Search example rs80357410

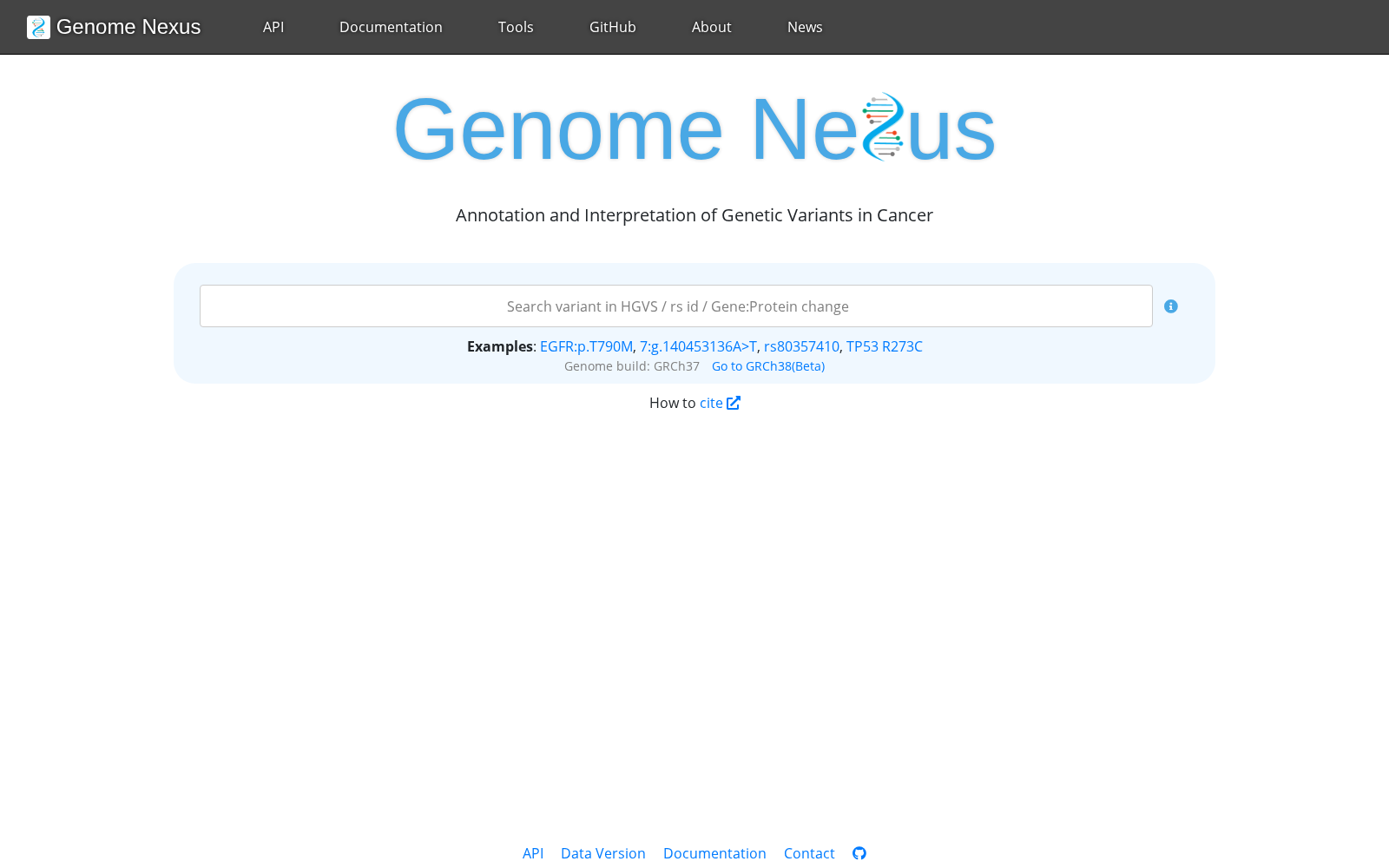point(801,346)
